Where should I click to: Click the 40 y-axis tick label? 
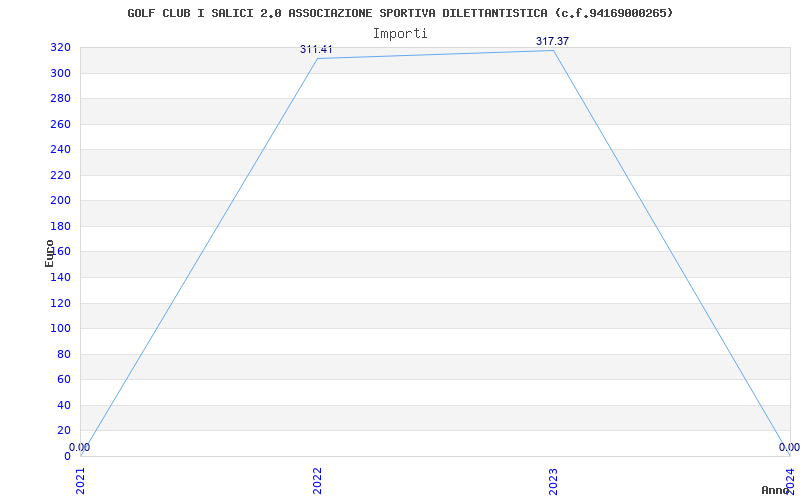[64, 405]
